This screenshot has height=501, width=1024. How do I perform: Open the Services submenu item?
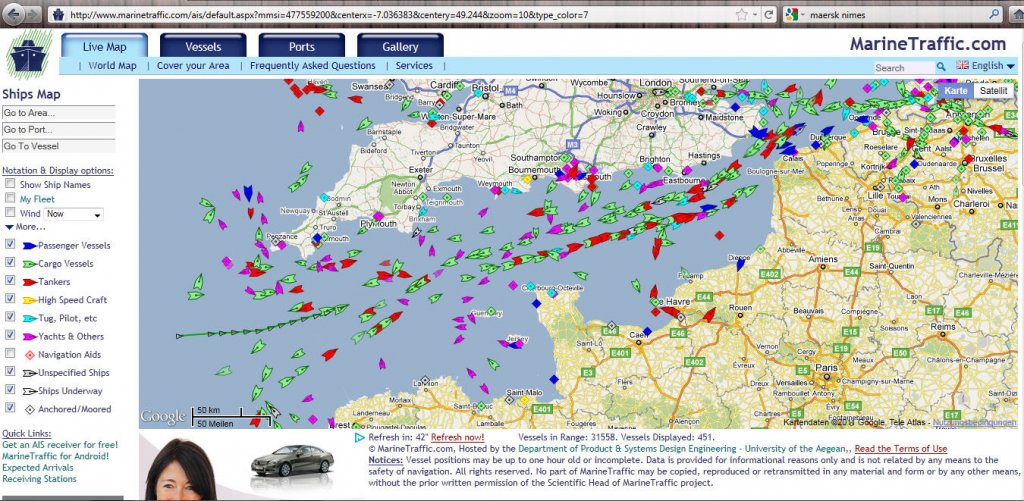point(414,65)
